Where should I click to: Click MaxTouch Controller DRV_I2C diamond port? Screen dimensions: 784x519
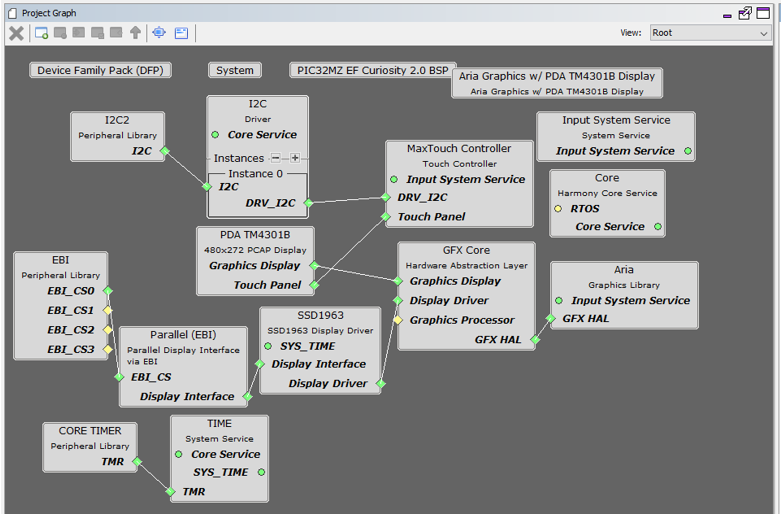pyautogui.click(x=386, y=198)
